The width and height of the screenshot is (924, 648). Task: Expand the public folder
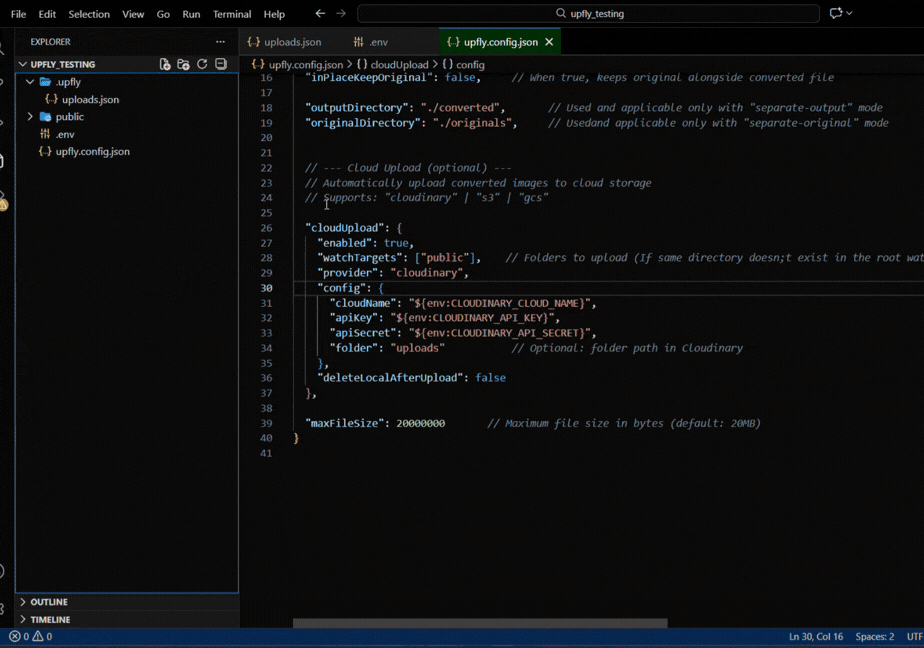[69, 116]
